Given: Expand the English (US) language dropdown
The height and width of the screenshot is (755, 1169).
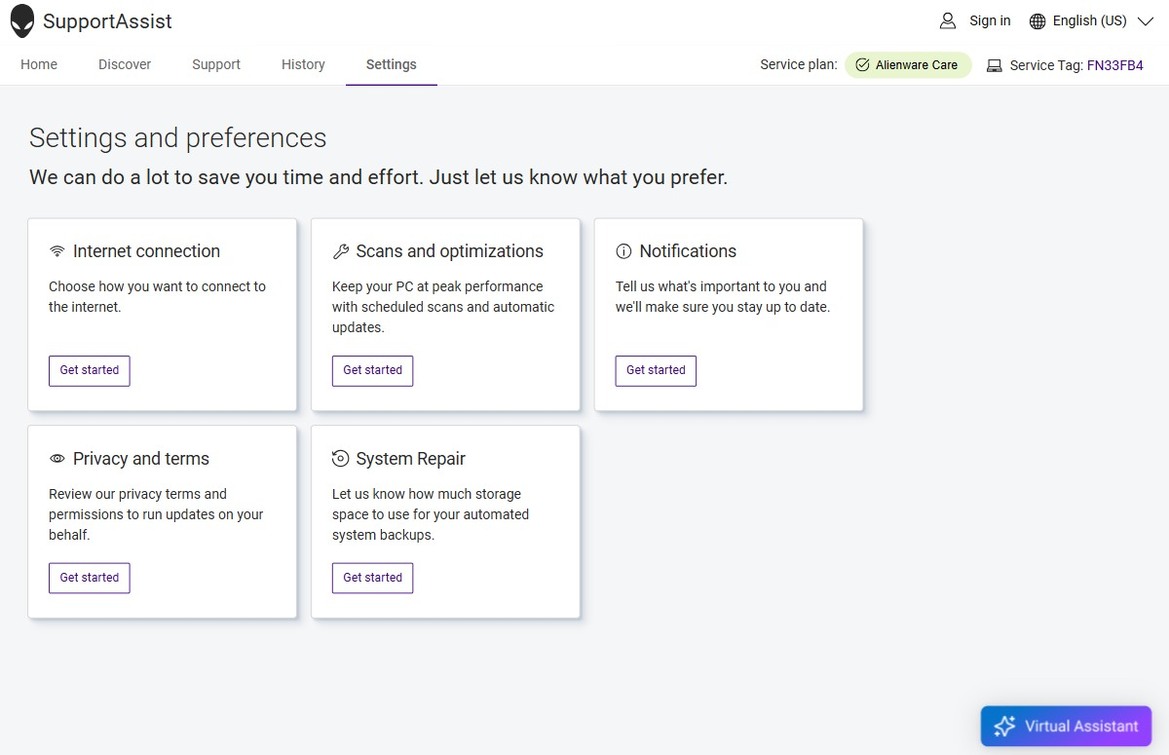Looking at the screenshot, I should 1145,21.
